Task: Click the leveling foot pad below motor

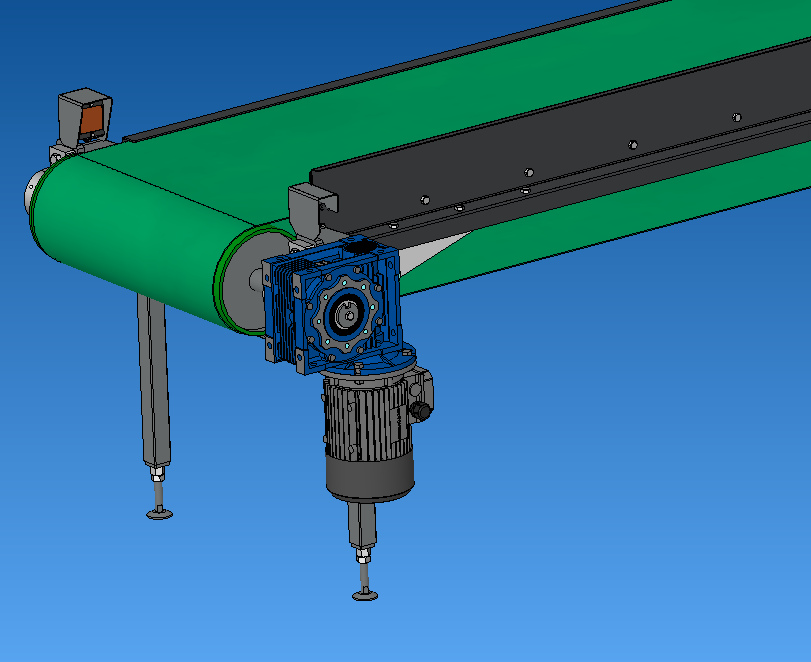Action: 365,596
